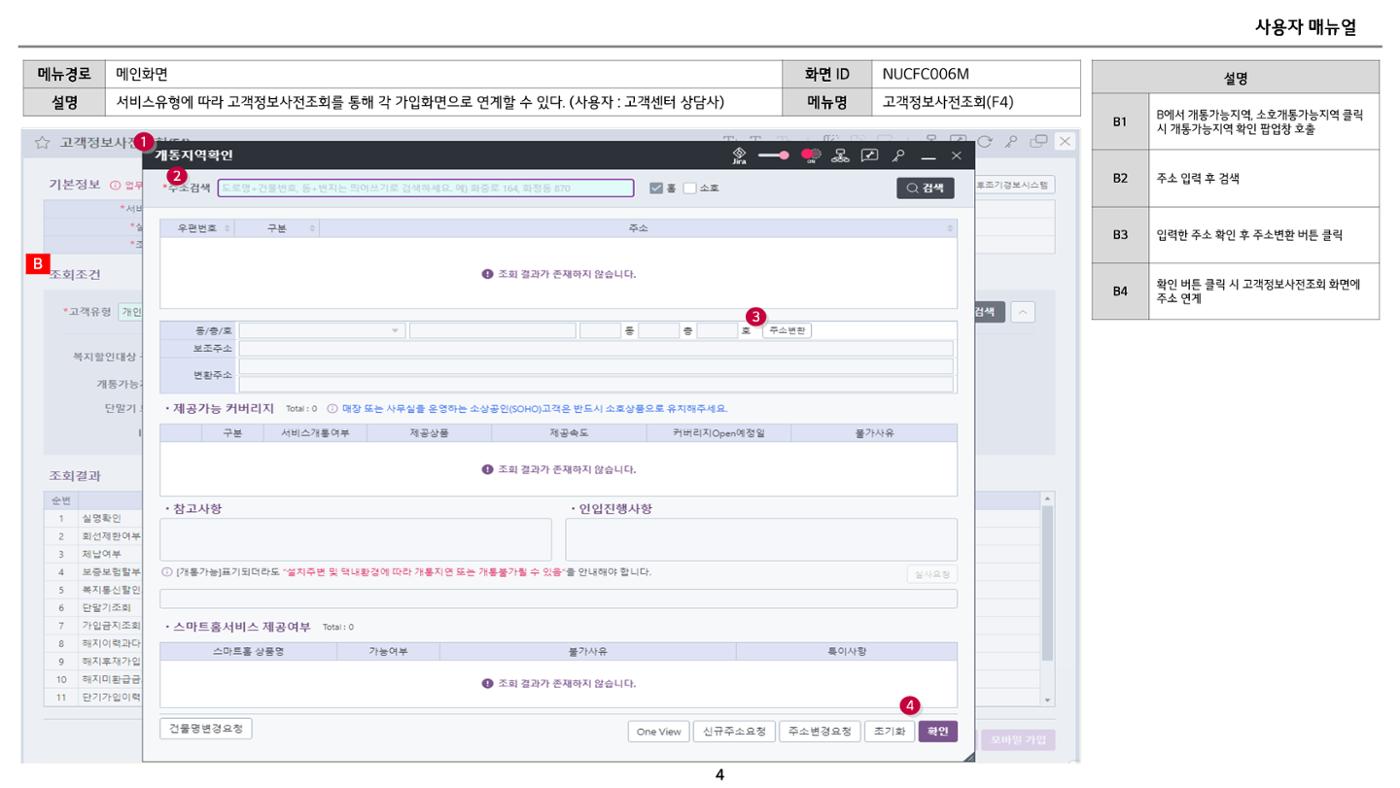Click the overlapping windows icon in background toolbar
1400x788 pixels.
[x=1041, y=142]
